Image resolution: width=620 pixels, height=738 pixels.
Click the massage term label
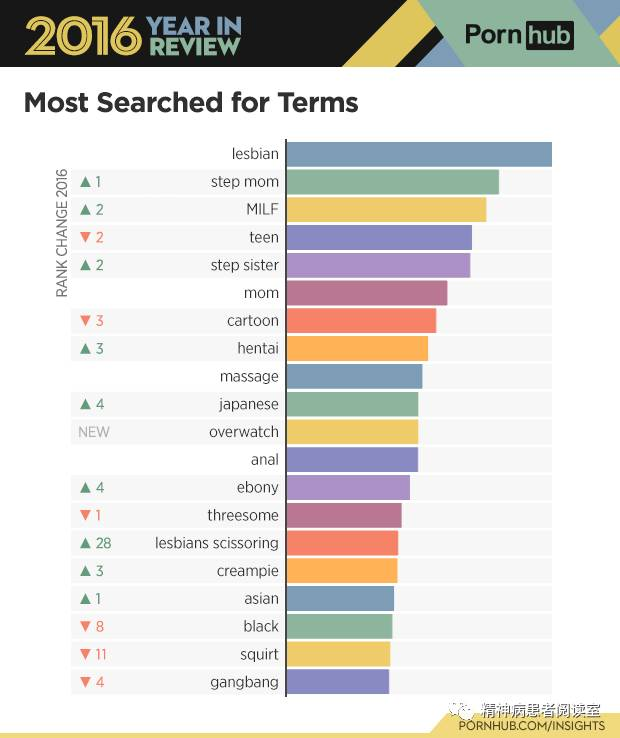click(249, 377)
